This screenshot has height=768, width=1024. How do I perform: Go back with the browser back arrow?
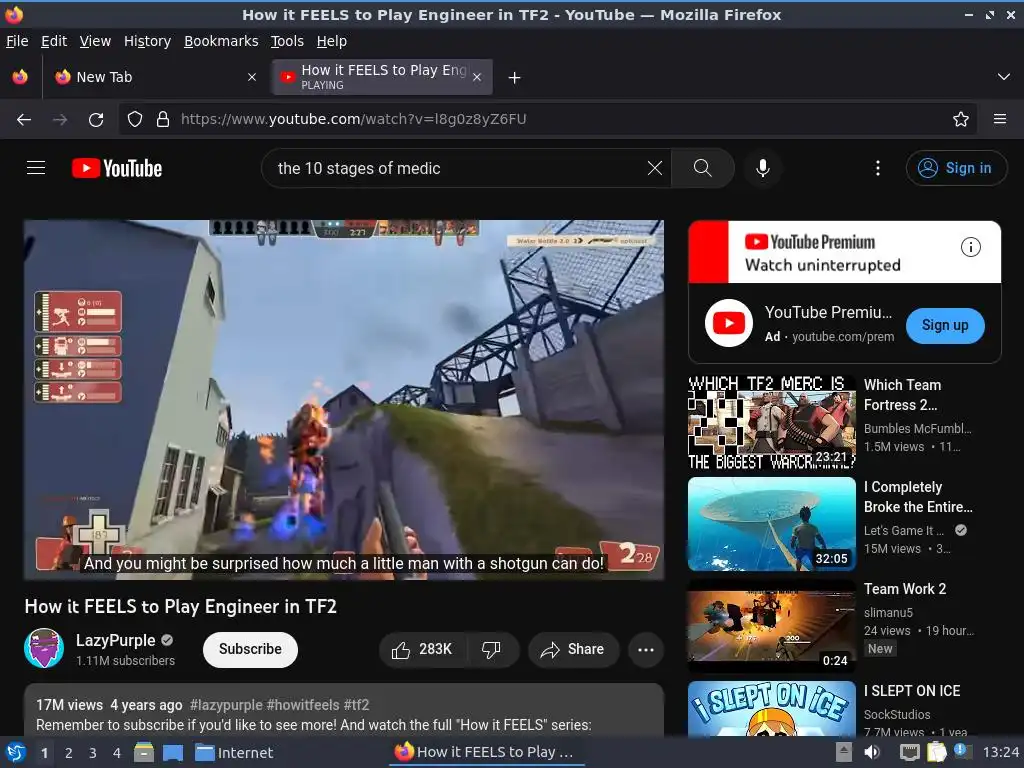[24, 119]
